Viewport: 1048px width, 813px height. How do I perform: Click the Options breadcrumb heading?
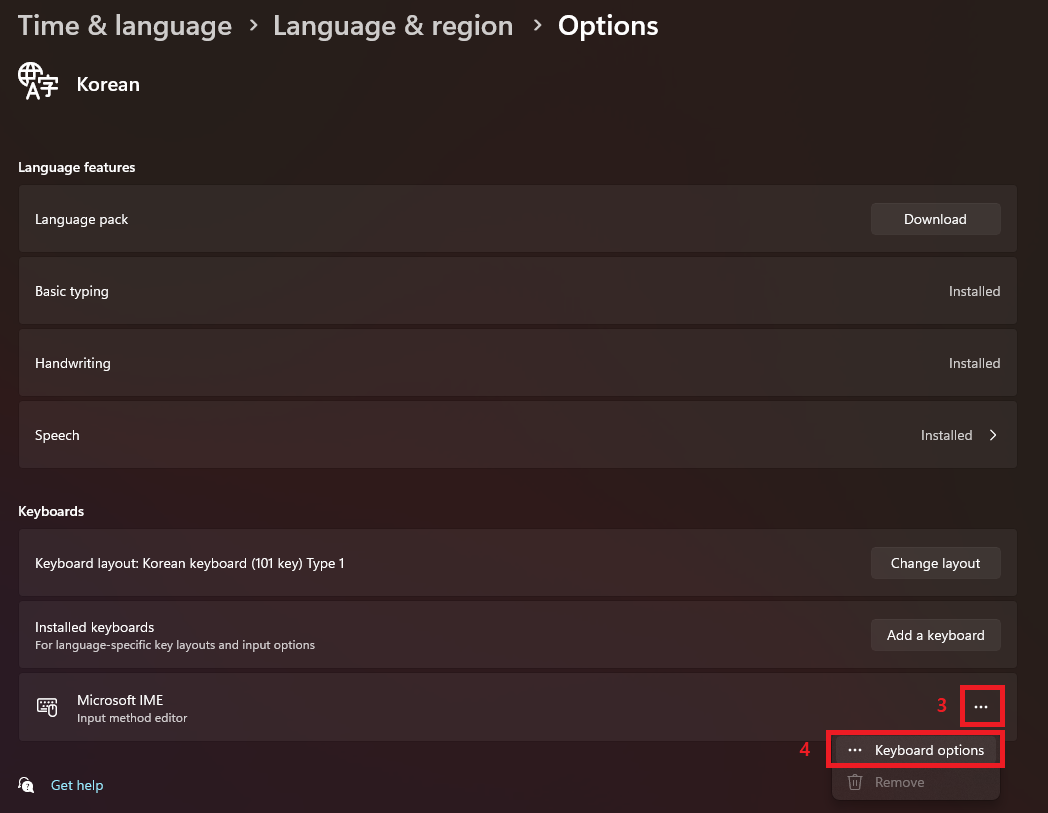coord(608,26)
